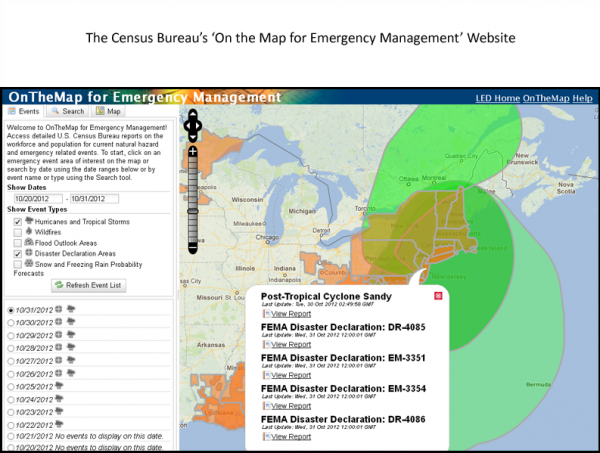This screenshot has height=453, width=600.
Task: Switch to the Events tab
Action: point(24,111)
